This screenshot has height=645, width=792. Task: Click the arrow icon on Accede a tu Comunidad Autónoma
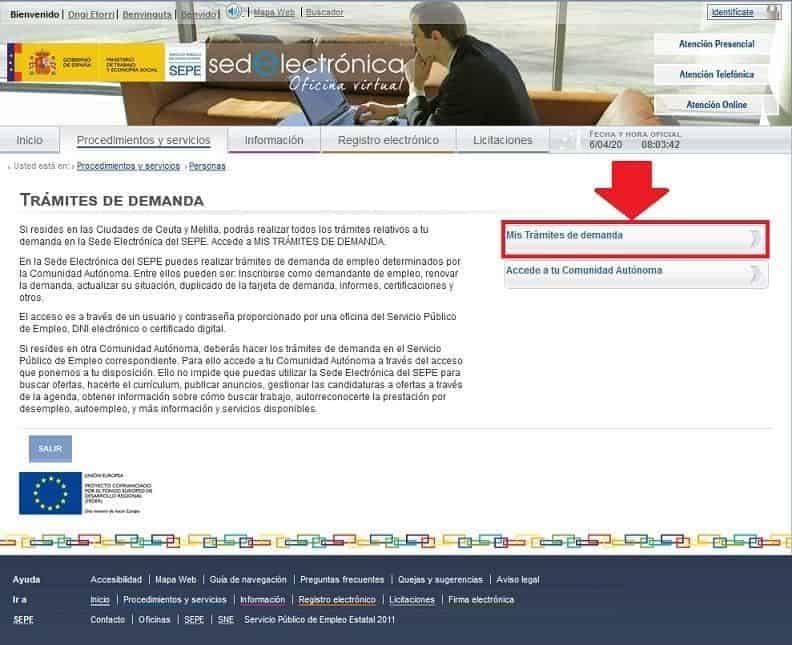coord(755,274)
